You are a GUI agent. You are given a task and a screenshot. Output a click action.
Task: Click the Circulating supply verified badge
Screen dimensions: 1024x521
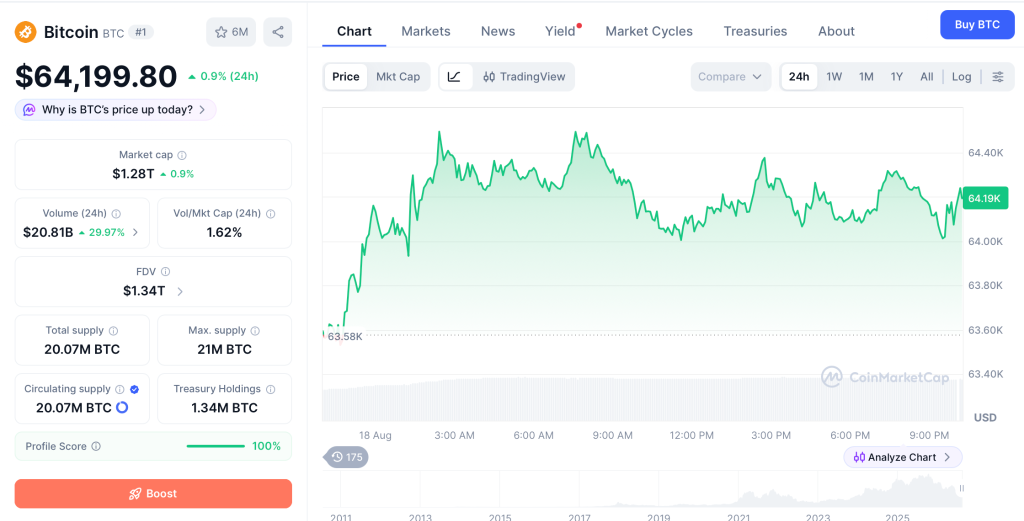click(135, 389)
